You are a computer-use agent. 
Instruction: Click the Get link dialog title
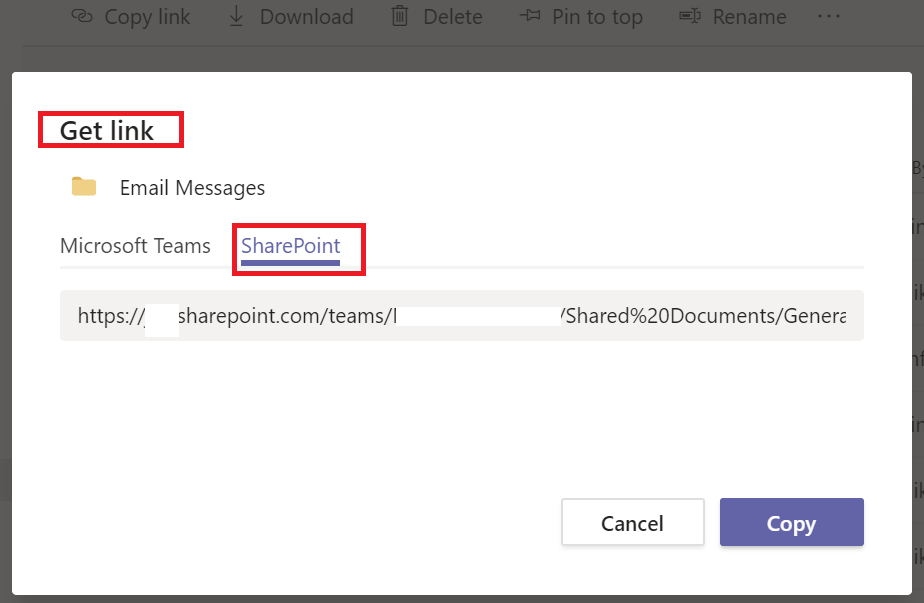[107, 130]
